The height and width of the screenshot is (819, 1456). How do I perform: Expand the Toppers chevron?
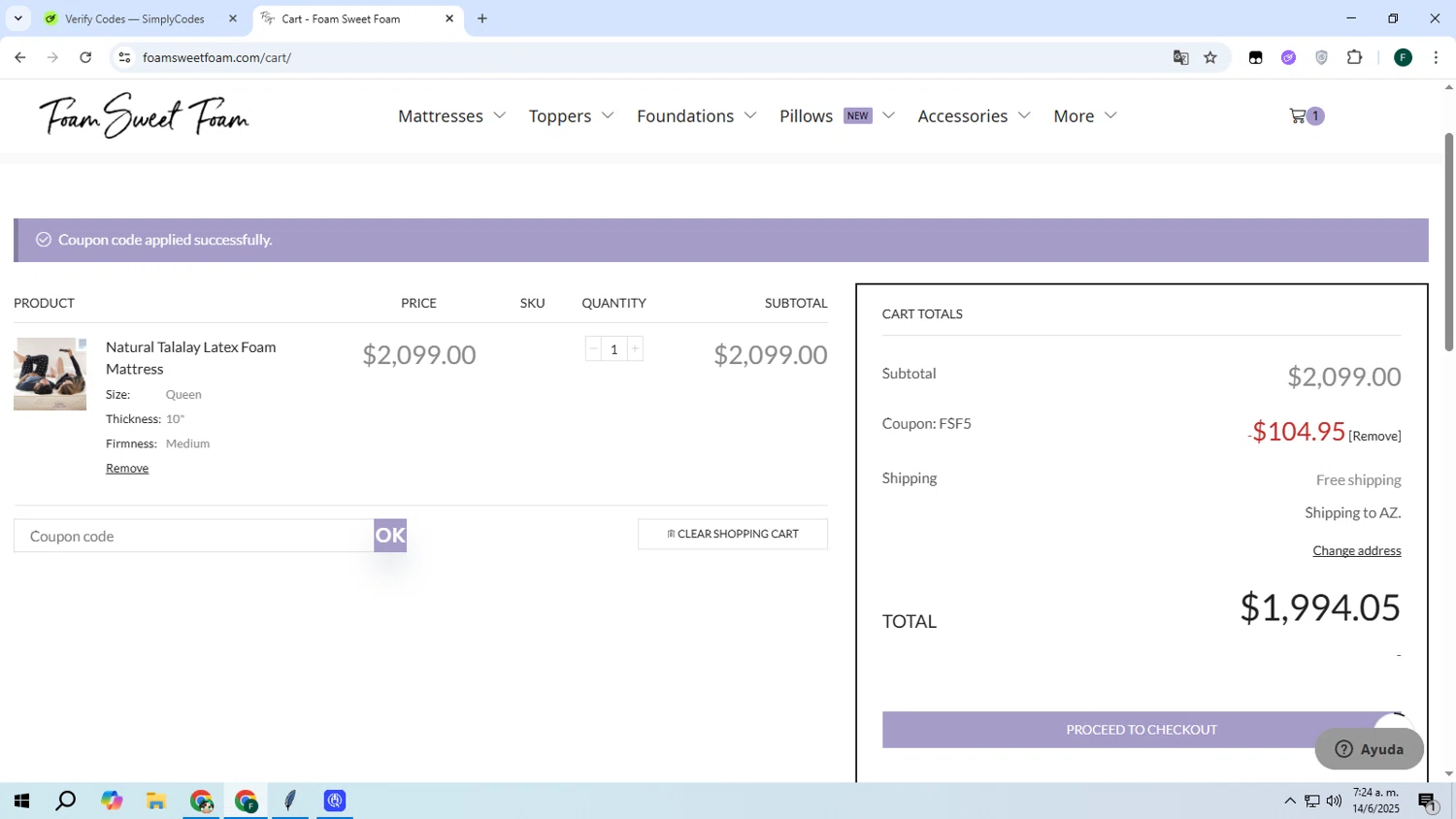608,115
